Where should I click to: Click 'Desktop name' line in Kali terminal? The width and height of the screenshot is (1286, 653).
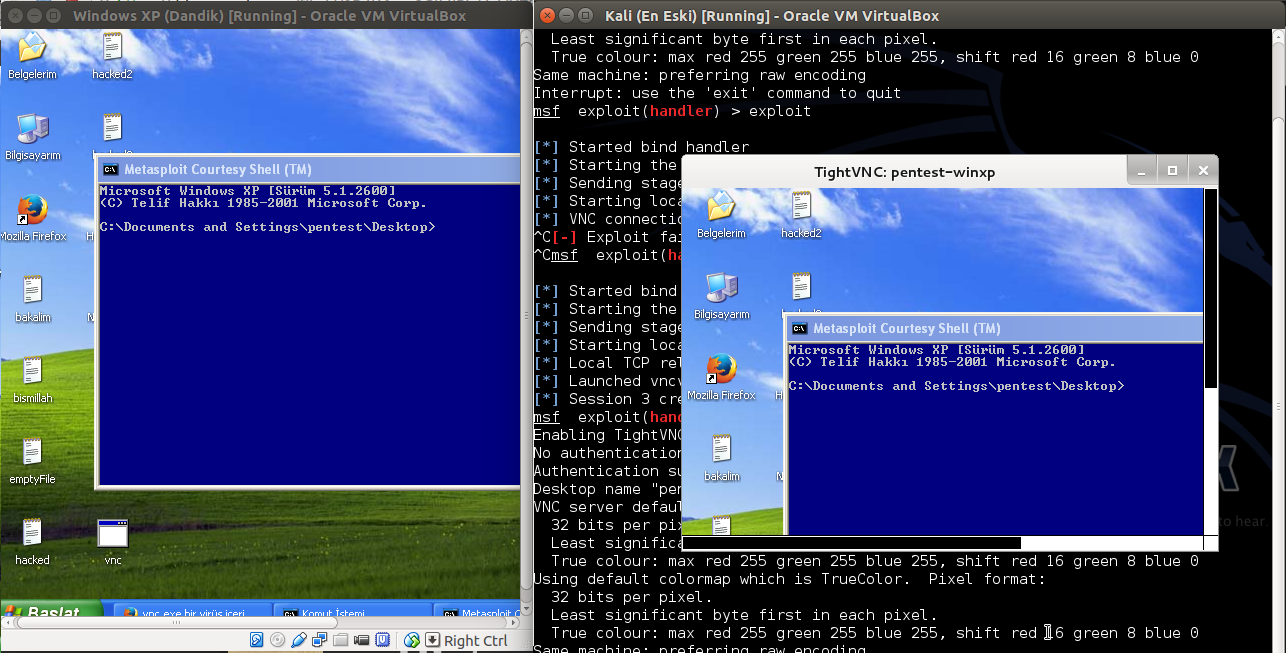(x=606, y=489)
